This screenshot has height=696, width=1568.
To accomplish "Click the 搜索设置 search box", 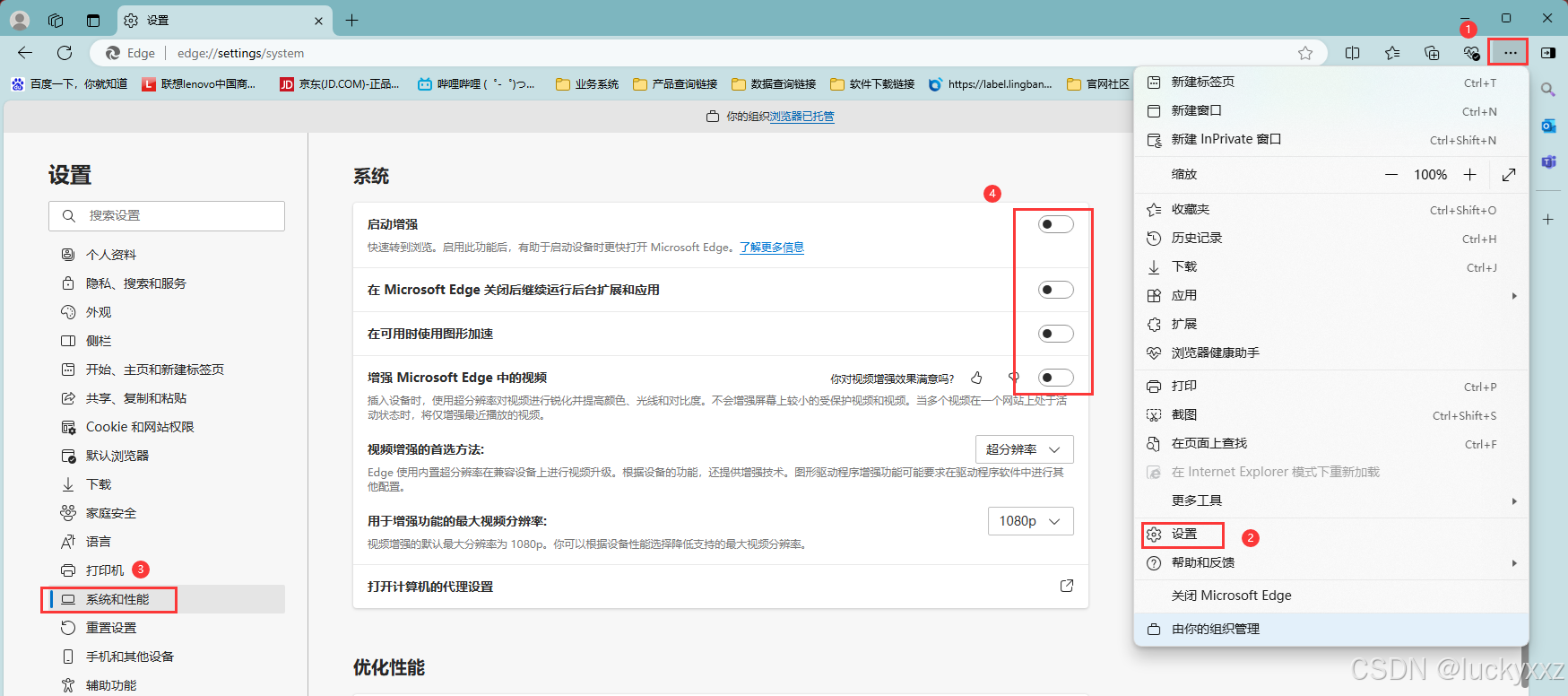I will point(167,216).
